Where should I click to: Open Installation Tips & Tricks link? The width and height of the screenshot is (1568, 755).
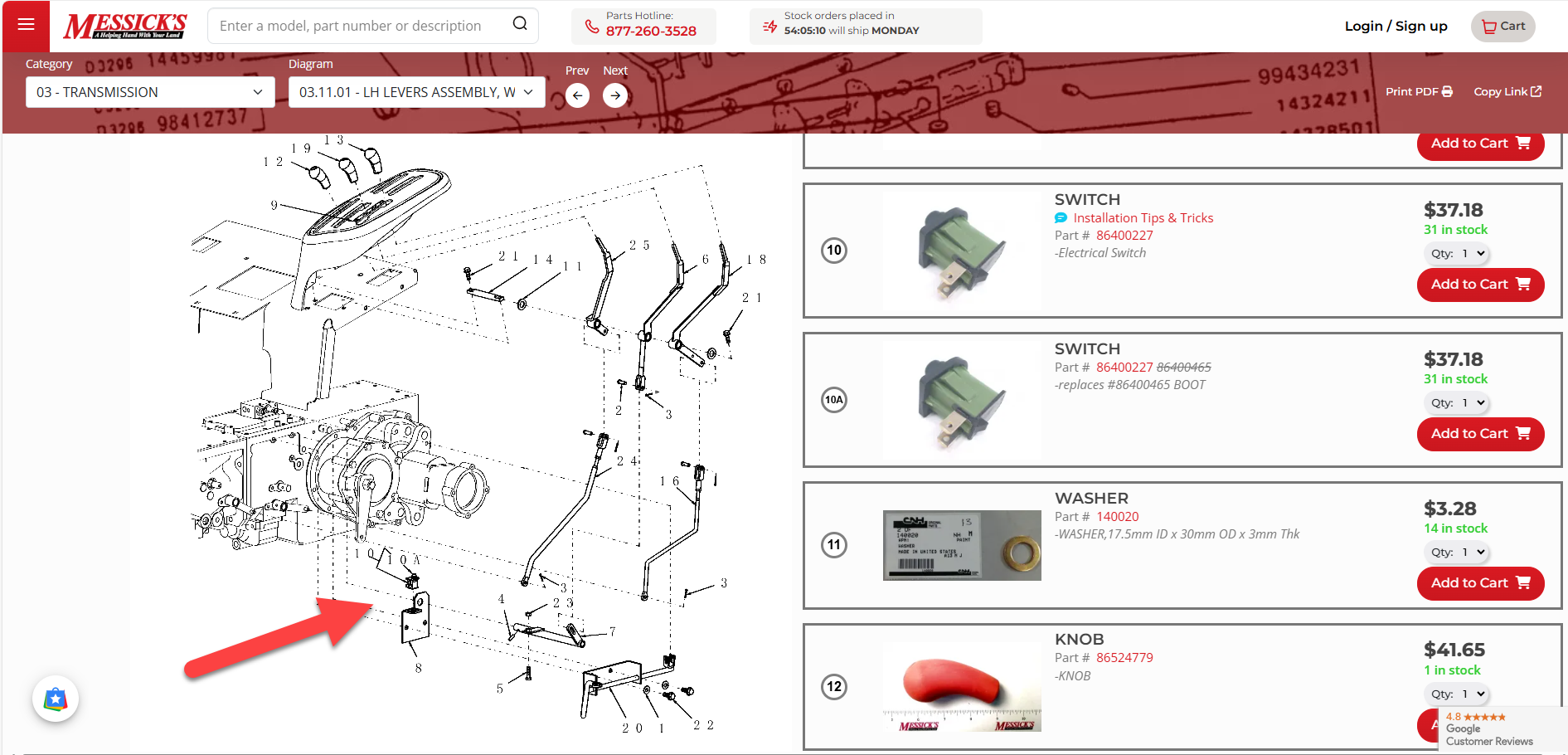[x=1143, y=218]
